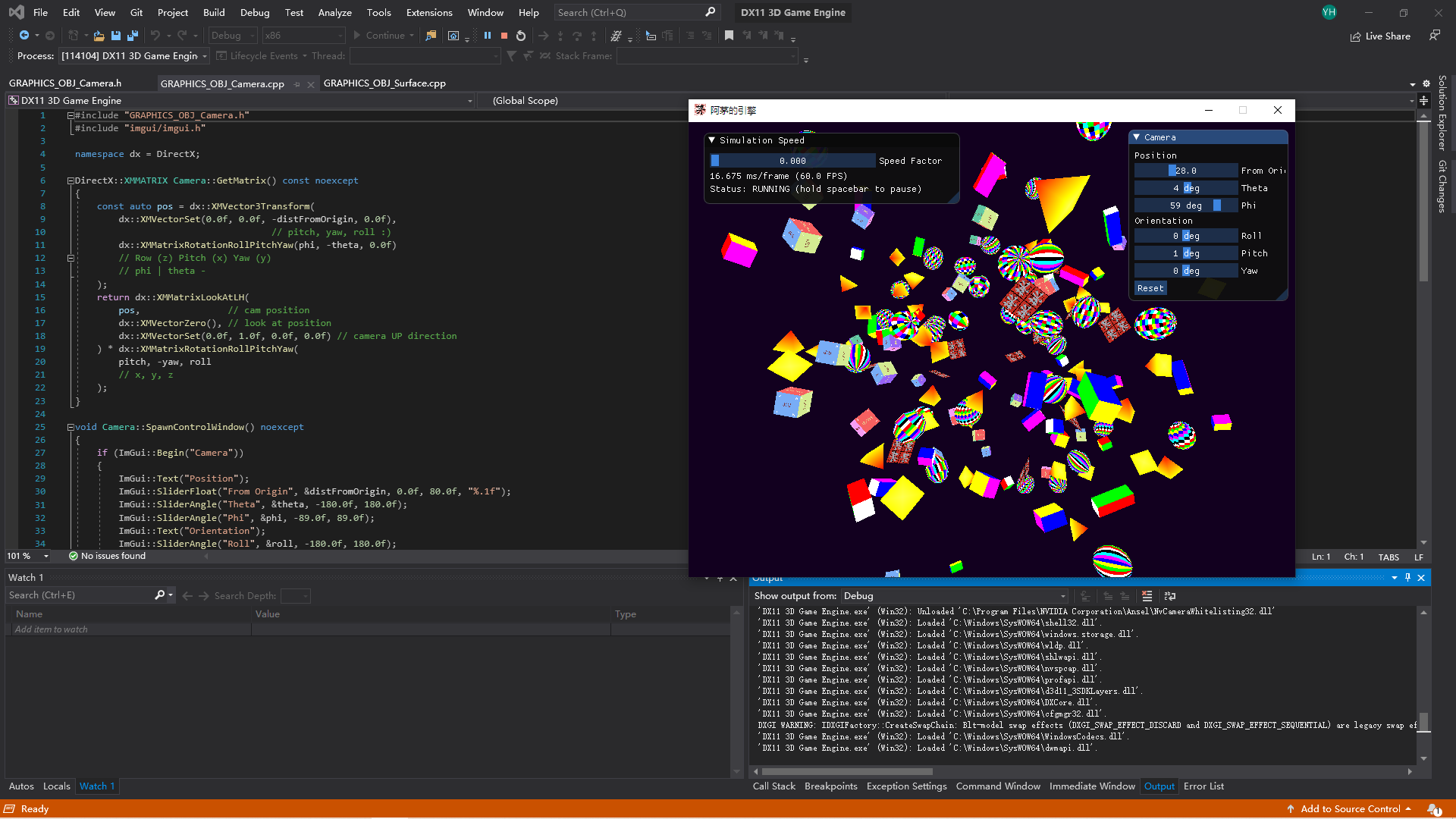This screenshot has width=1456, height=819.
Task: Open Live Share
Action: (x=1380, y=36)
